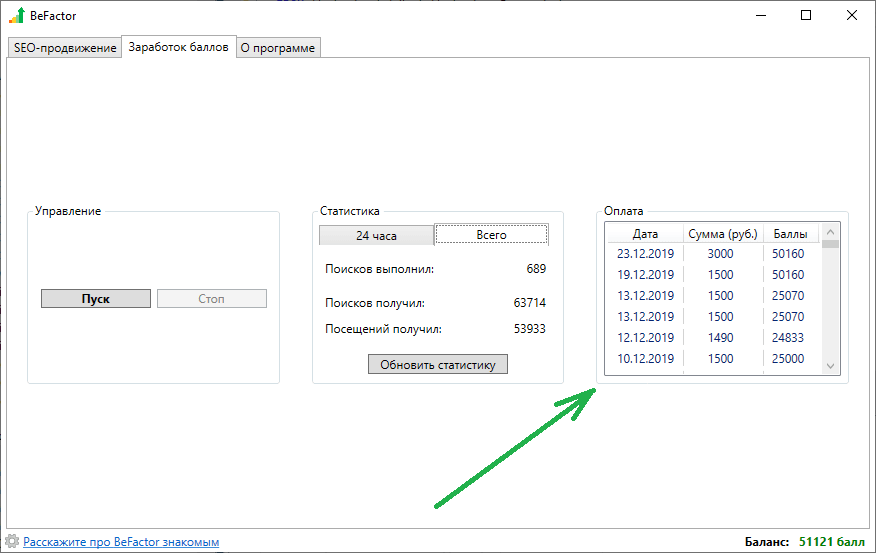Click the Поисков получил value 63714
The image size is (876, 553).
click(530, 303)
